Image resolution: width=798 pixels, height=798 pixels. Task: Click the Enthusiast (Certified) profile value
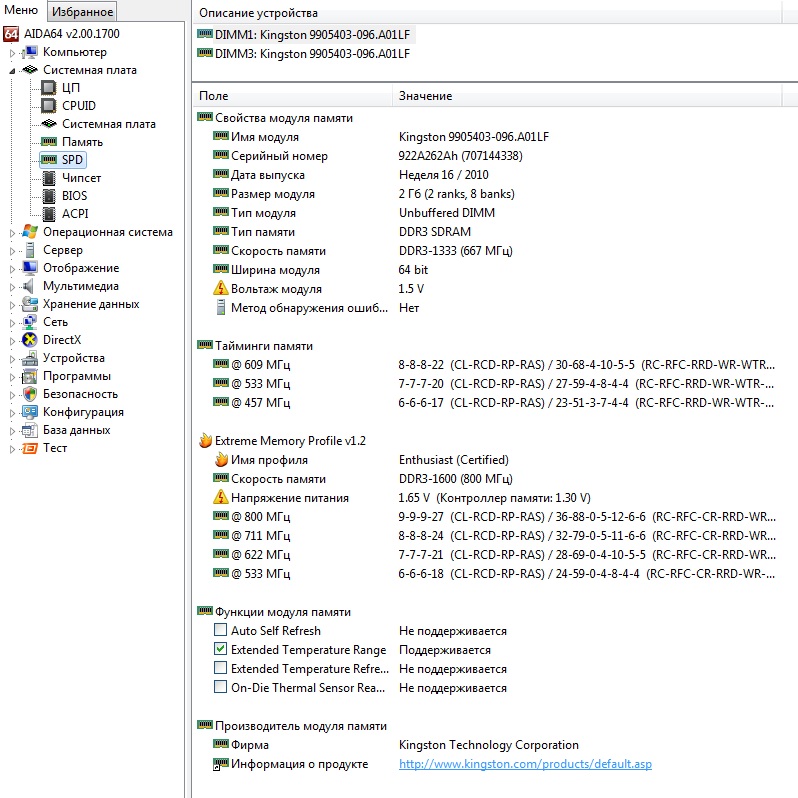pos(453,460)
